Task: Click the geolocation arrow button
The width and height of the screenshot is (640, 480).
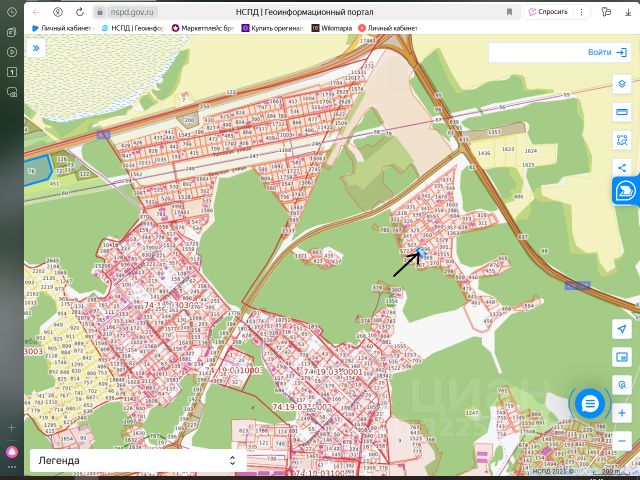Action: click(x=622, y=329)
